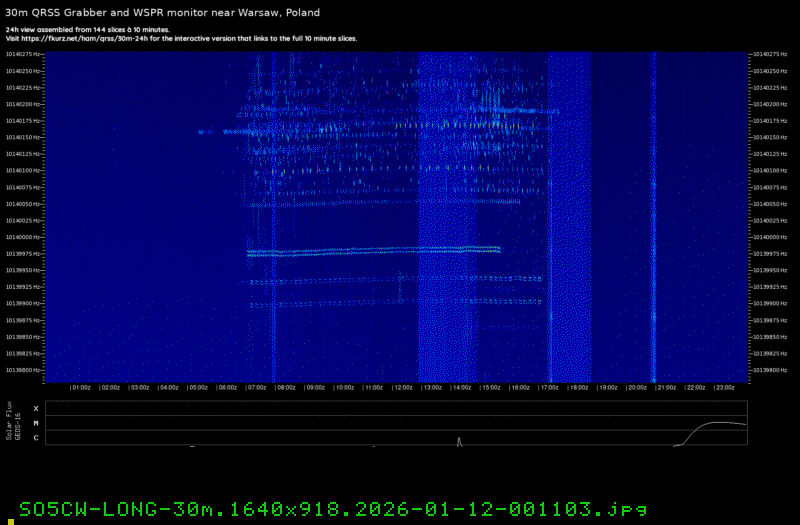Click the '24h view assembled from 144 slices' line
The height and width of the screenshot is (525, 800).
(x=88, y=30)
